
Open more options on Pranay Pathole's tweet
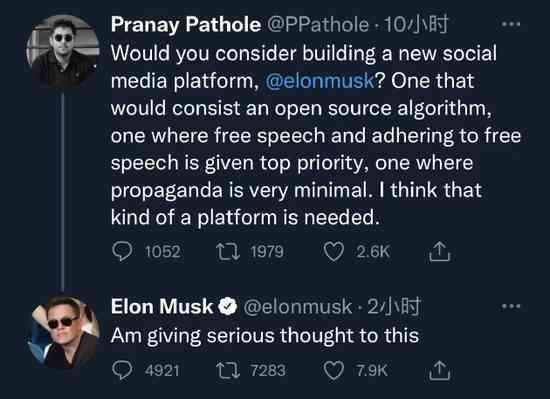point(511,24)
